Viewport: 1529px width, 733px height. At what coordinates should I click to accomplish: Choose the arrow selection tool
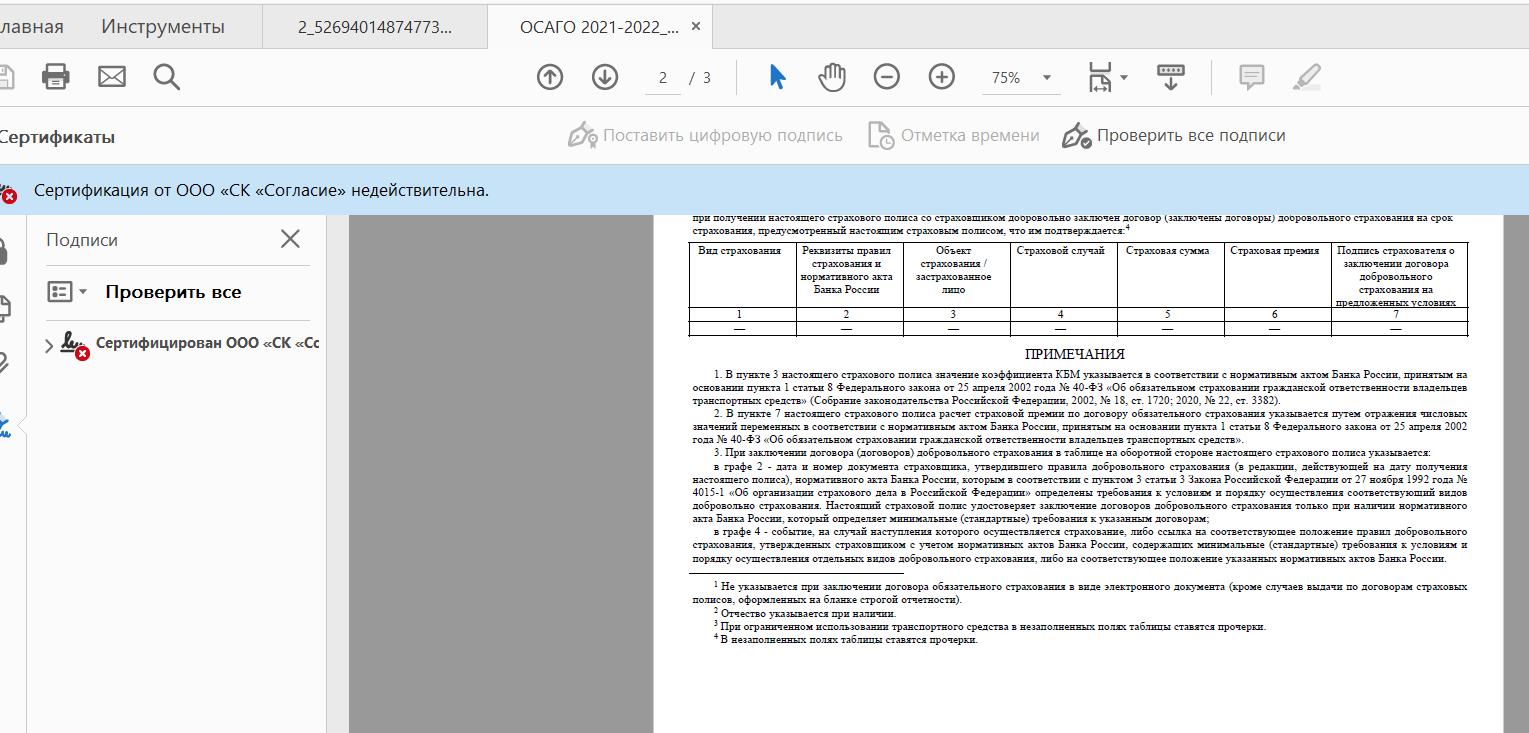[777, 77]
